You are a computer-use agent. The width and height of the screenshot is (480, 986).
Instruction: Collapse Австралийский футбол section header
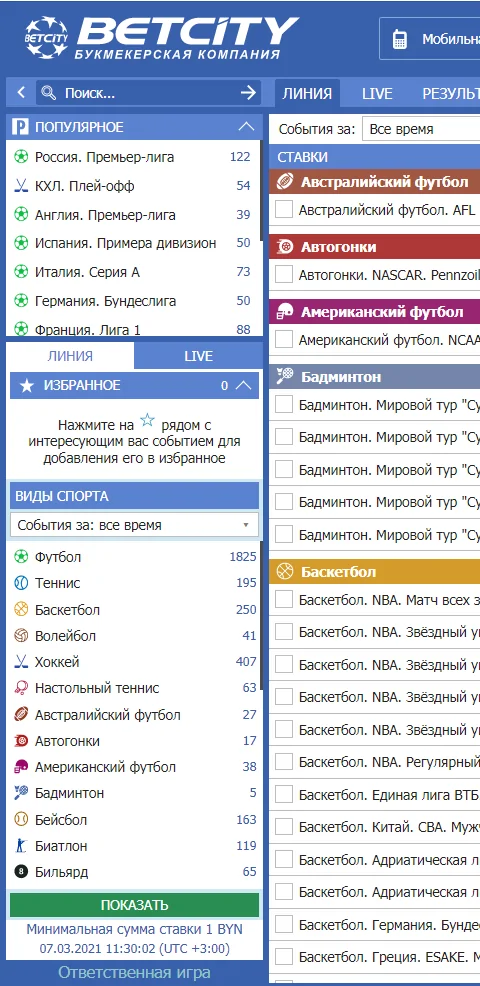coord(374,182)
